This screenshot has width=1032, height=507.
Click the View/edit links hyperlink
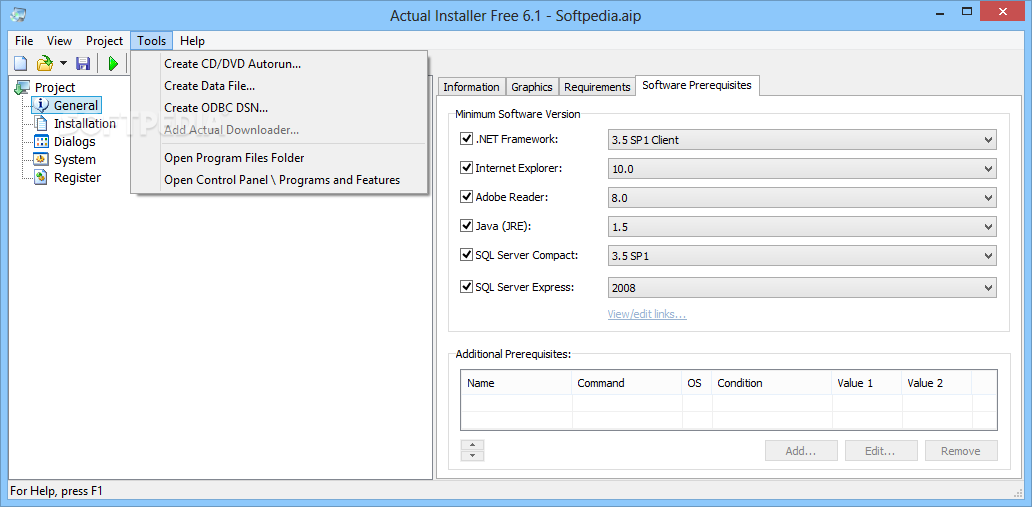(x=647, y=314)
